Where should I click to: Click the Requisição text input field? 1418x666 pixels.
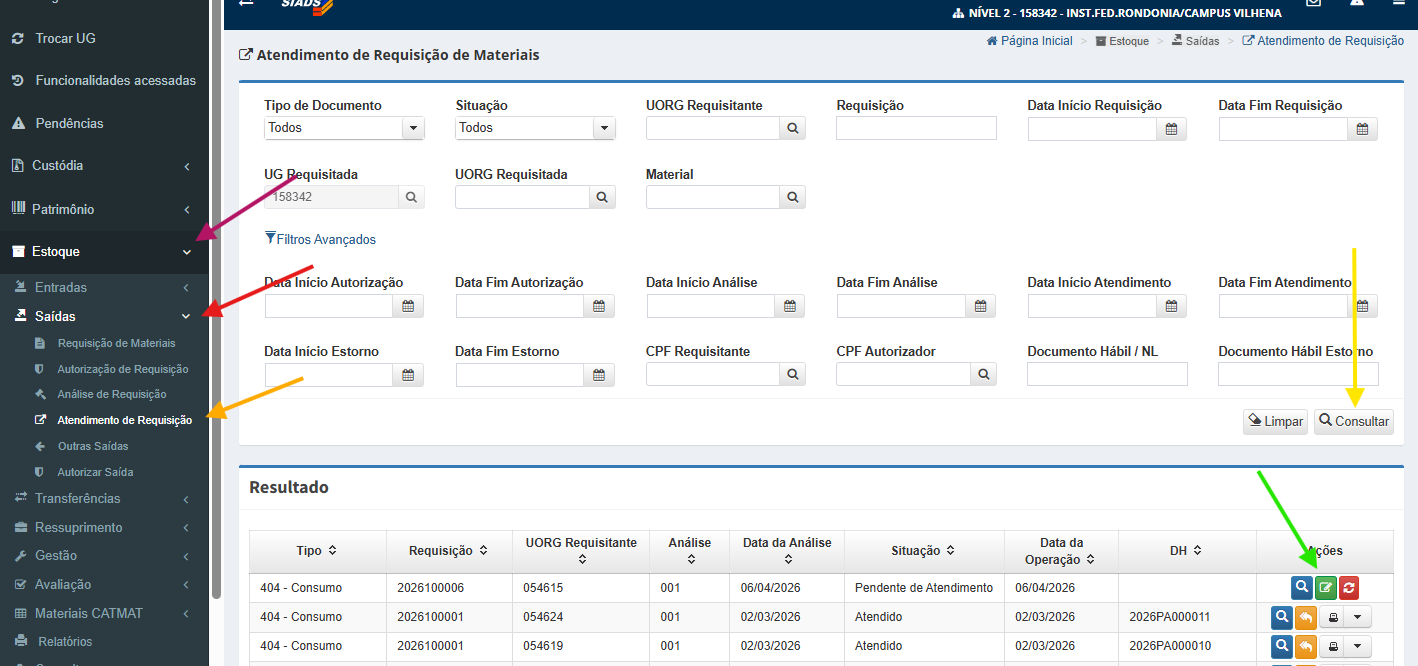pos(916,128)
